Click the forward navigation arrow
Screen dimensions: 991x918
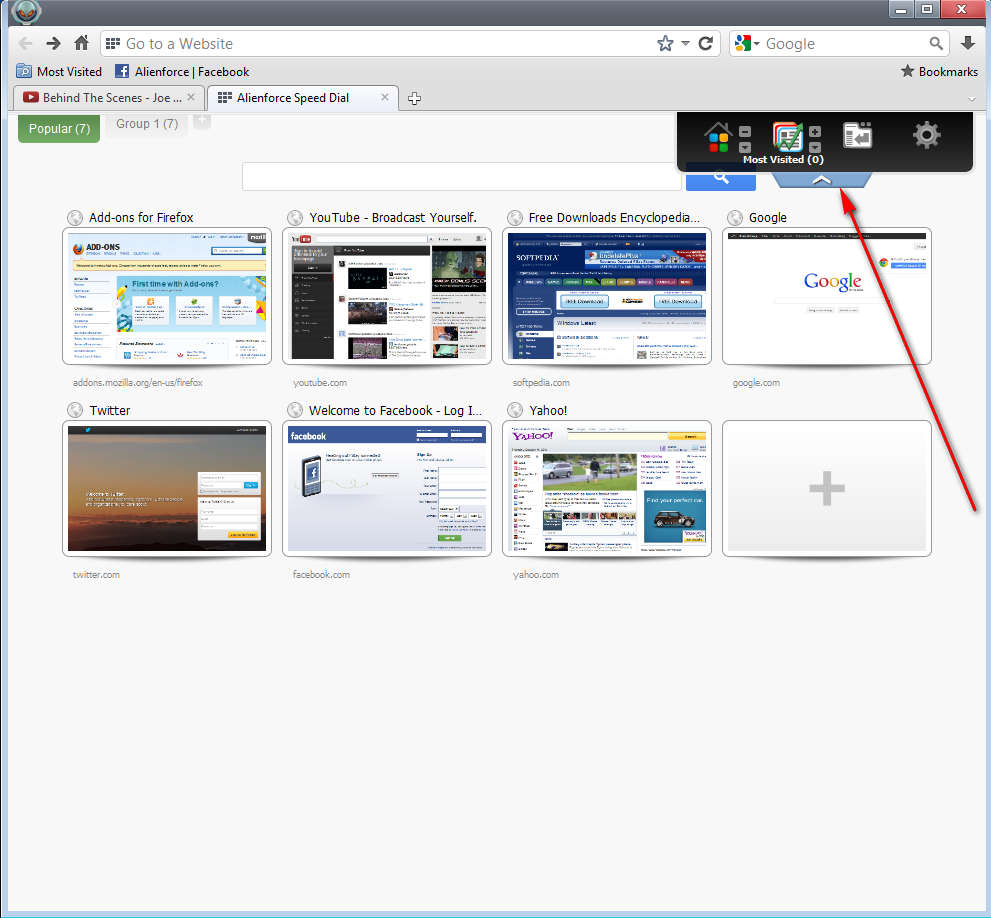tap(54, 44)
